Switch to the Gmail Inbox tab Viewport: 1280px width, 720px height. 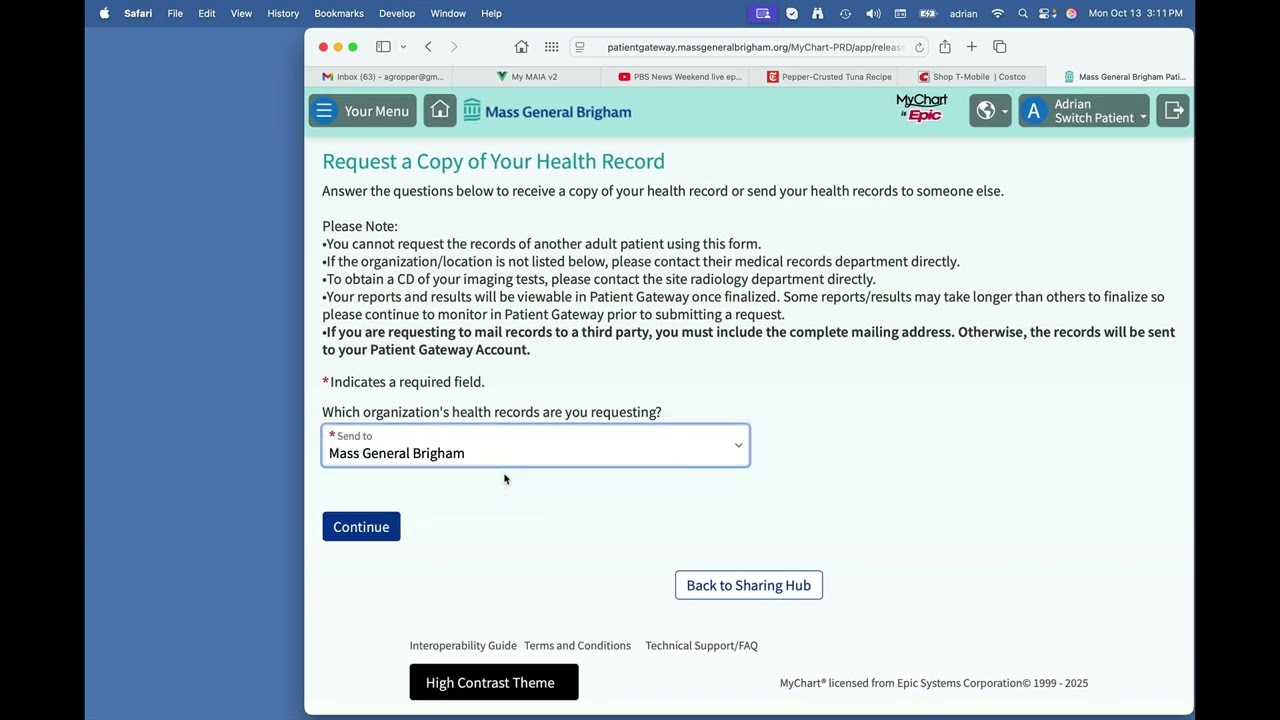(380, 76)
